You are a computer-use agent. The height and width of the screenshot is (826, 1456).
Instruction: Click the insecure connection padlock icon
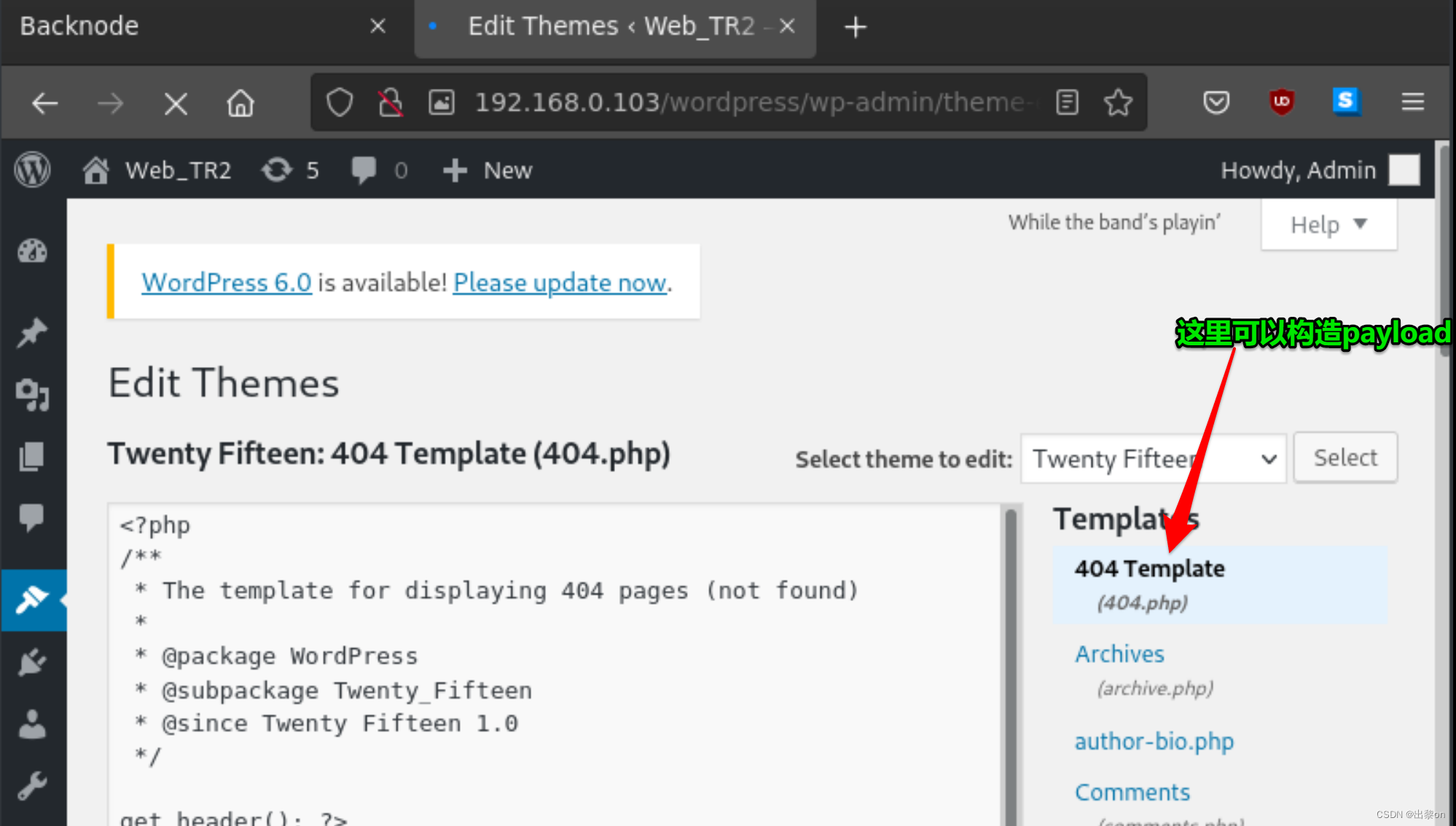[391, 103]
